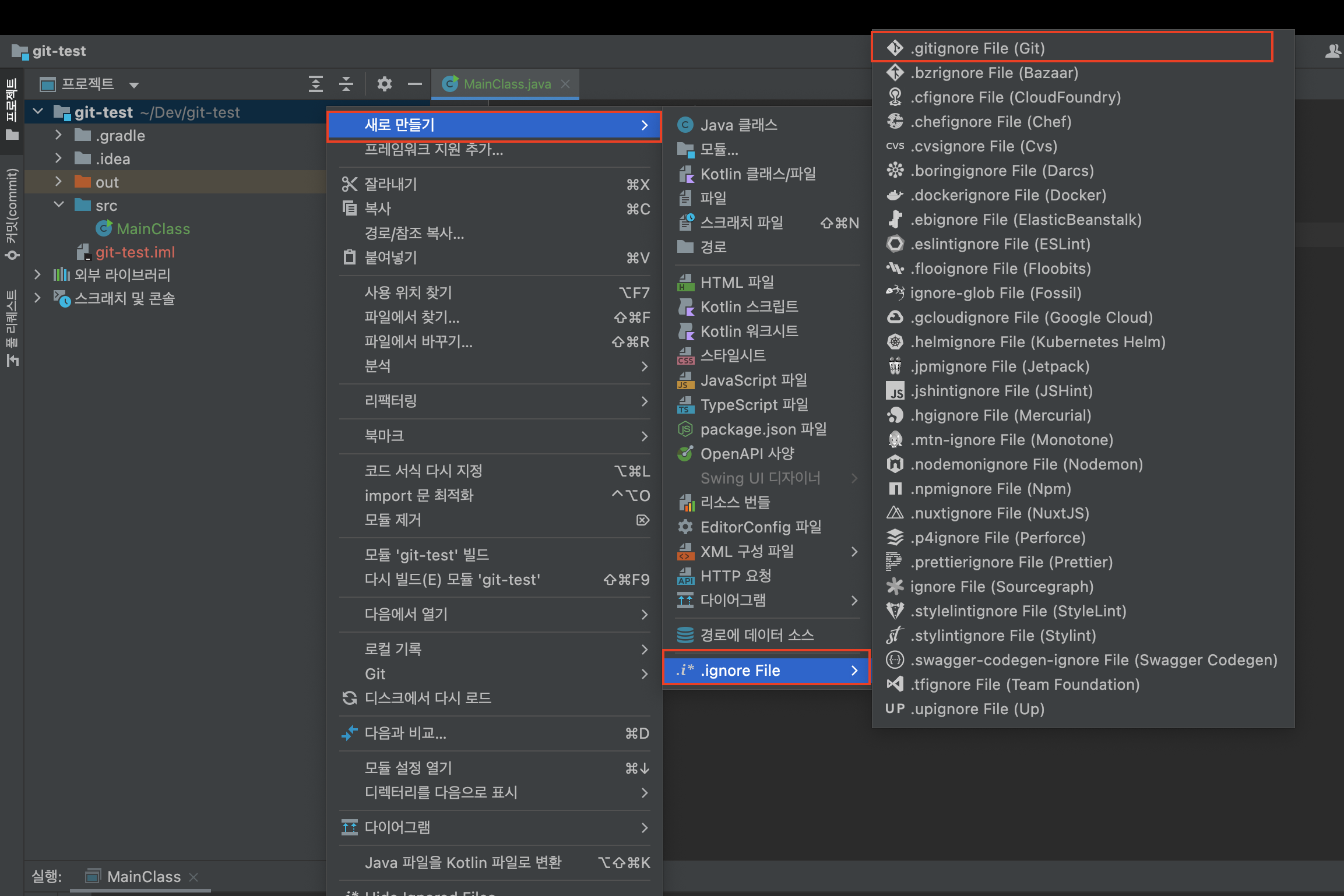
Task: Hide the project tool window with minus icon
Action: click(x=415, y=84)
